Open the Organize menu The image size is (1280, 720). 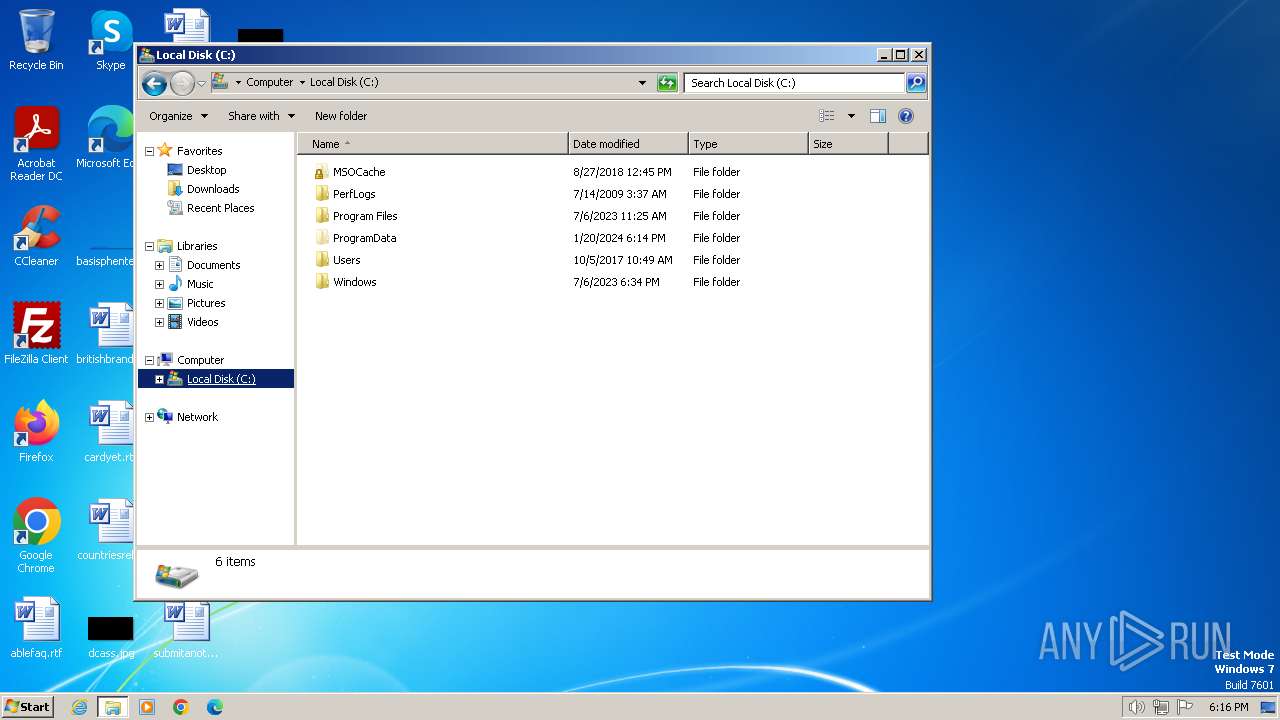[x=179, y=116]
